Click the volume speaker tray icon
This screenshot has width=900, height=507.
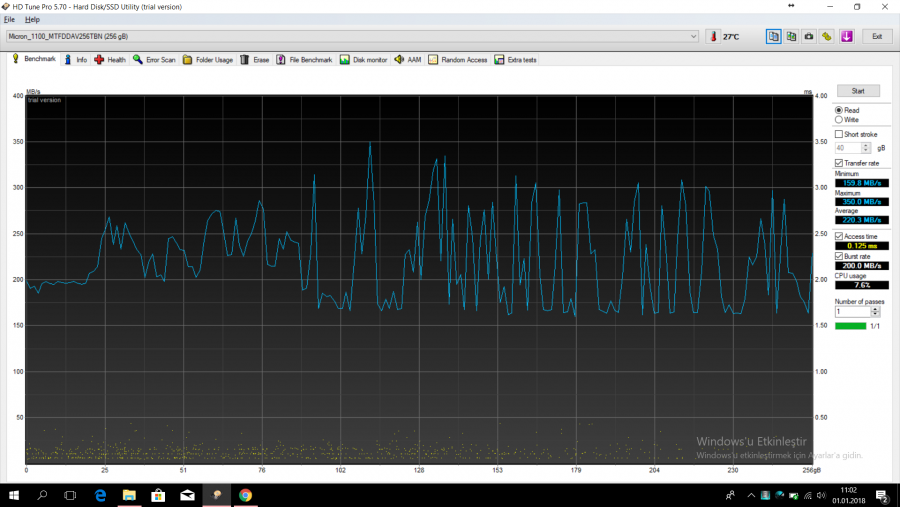(x=821, y=495)
